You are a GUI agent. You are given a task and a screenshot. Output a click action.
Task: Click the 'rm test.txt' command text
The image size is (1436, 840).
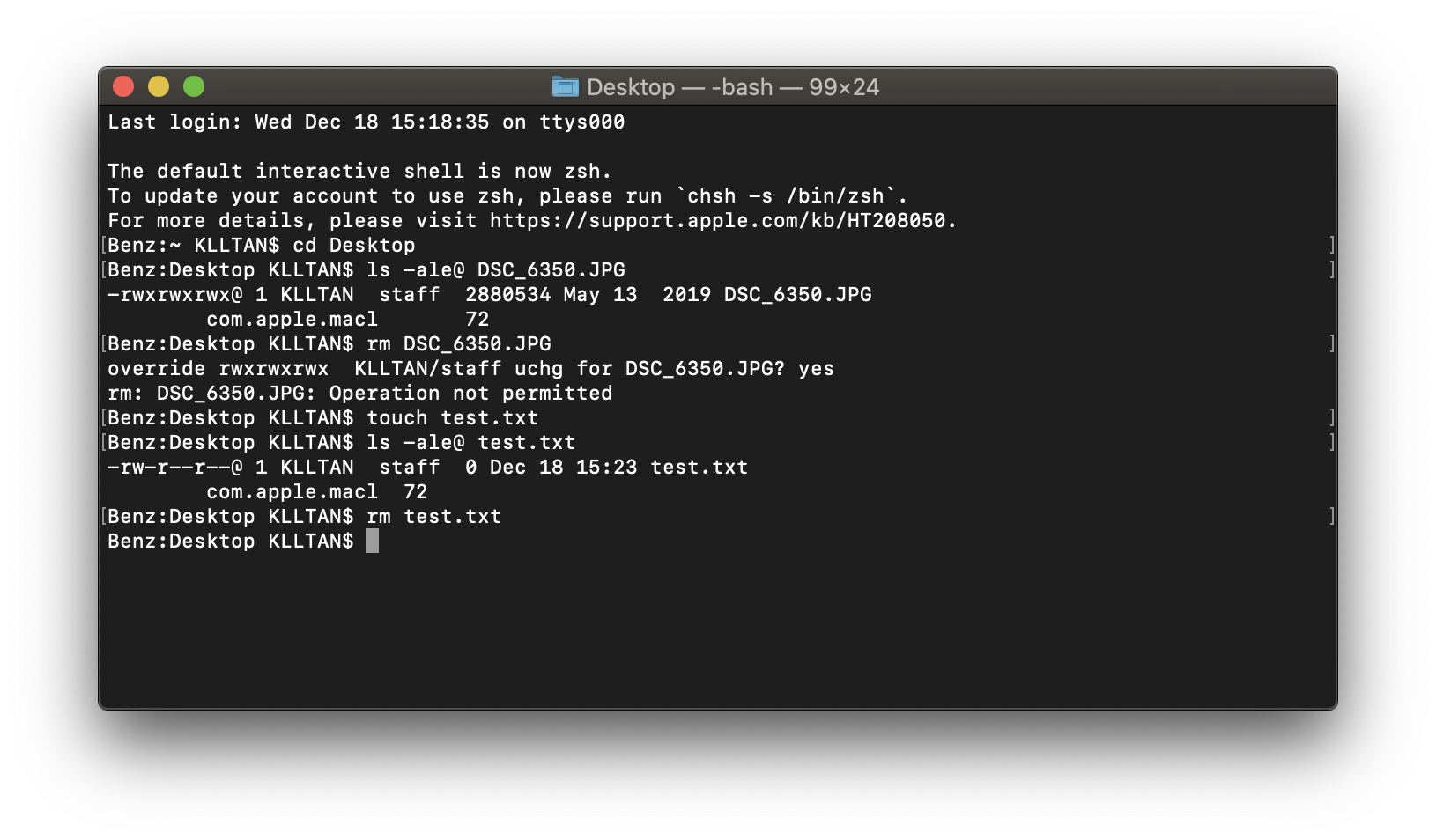pos(433,517)
